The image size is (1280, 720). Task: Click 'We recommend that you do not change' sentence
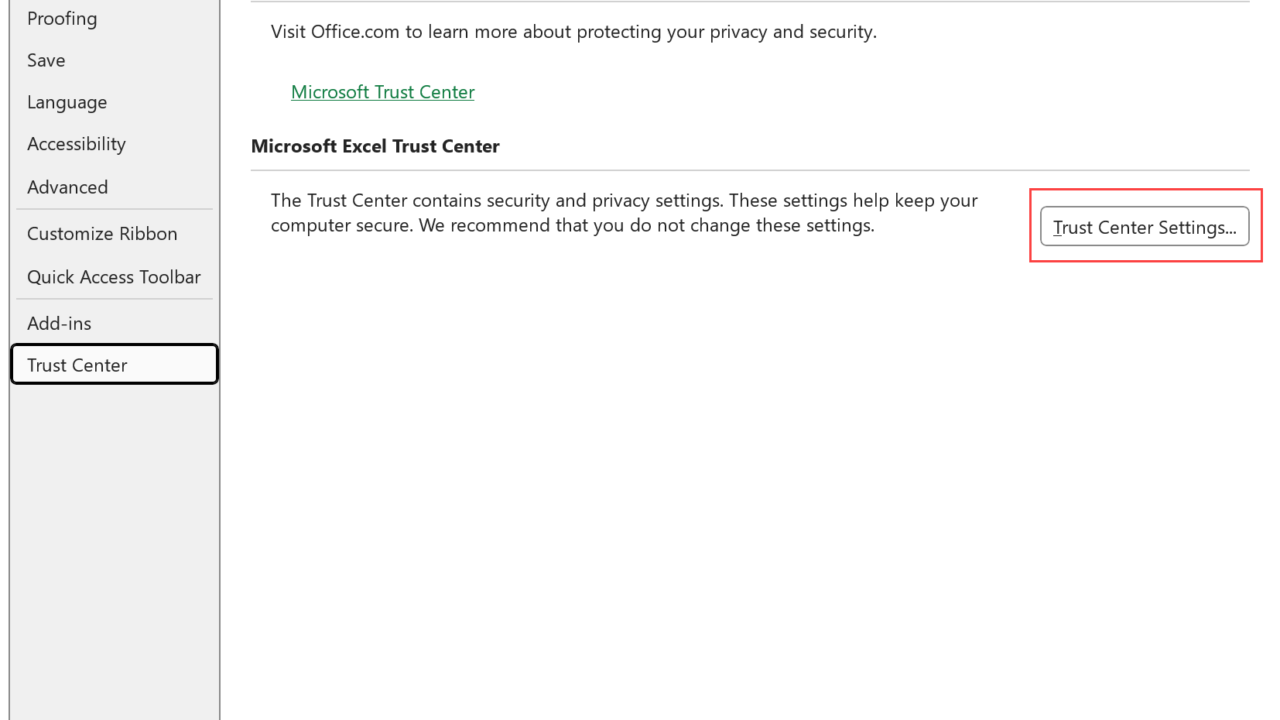pos(646,226)
